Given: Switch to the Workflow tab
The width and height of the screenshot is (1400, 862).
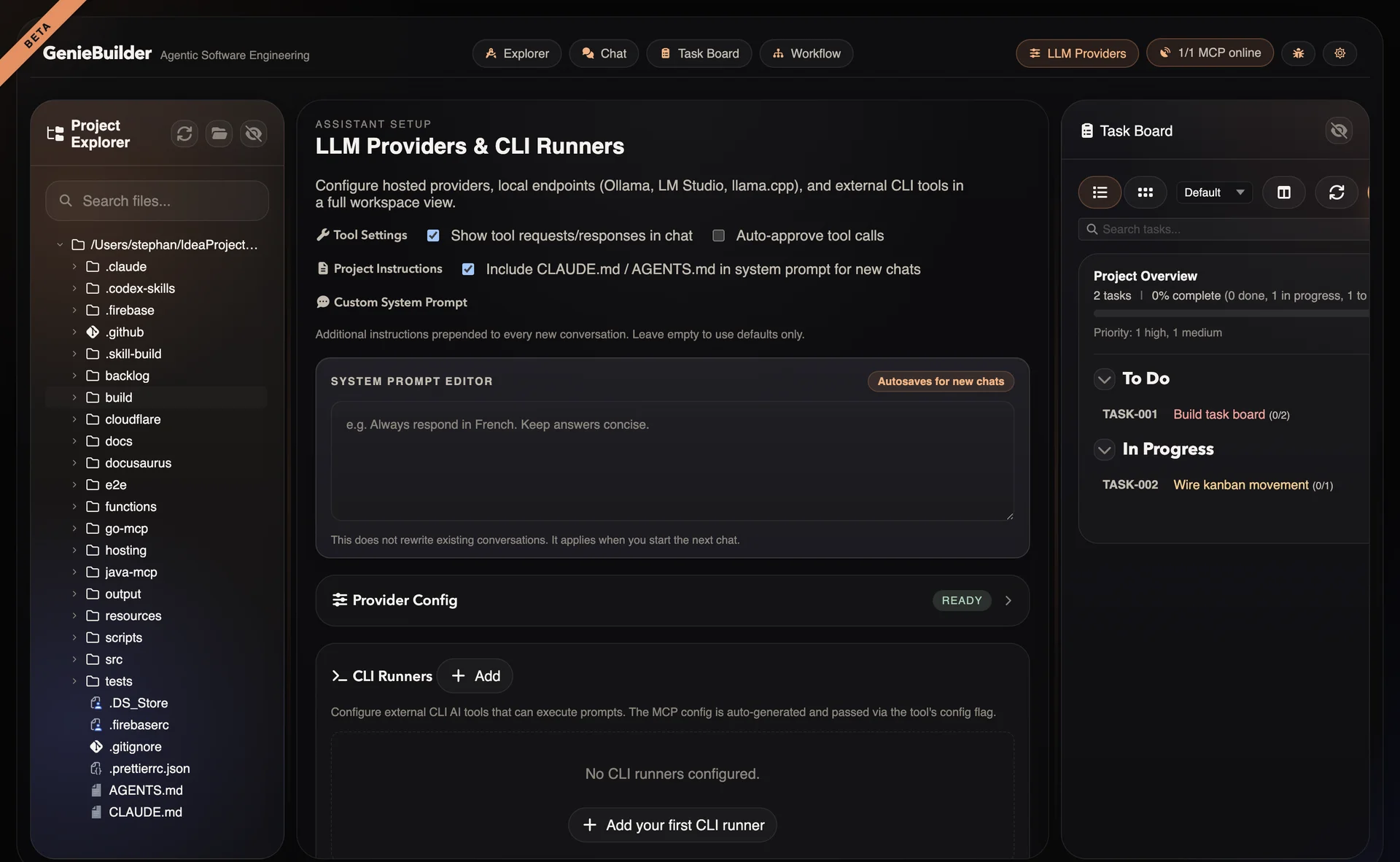Looking at the screenshot, I should coord(806,54).
